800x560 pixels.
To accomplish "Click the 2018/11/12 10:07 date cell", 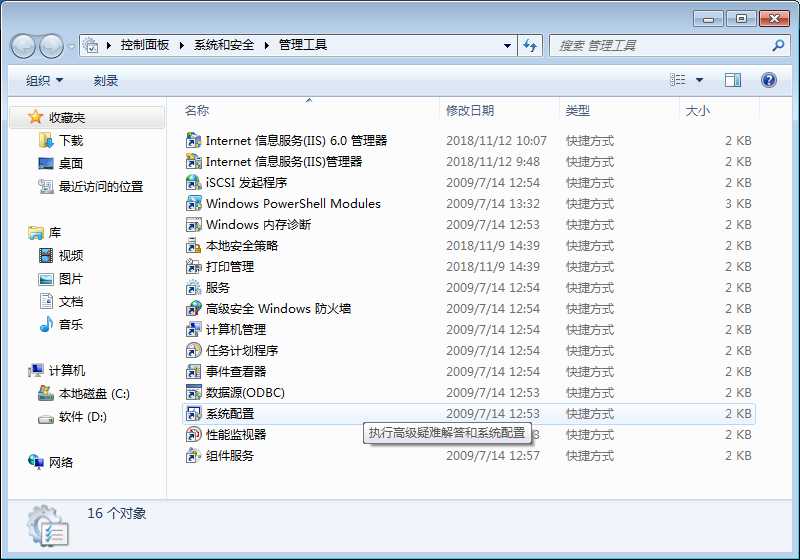I will click(496, 140).
